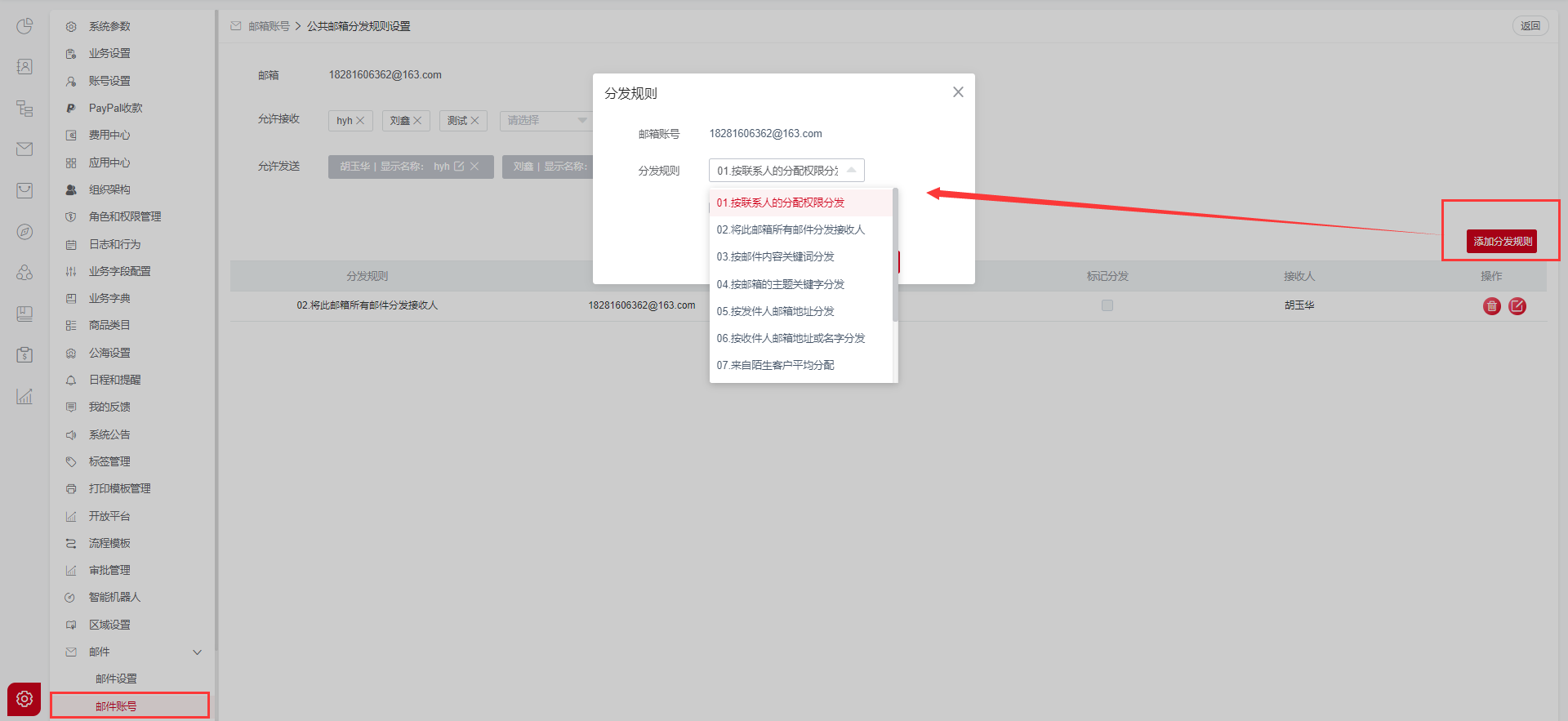Choose option 07.来自陌生客户平均分配
The image size is (1568, 721).
pyautogui.click(x=775, y=365)
